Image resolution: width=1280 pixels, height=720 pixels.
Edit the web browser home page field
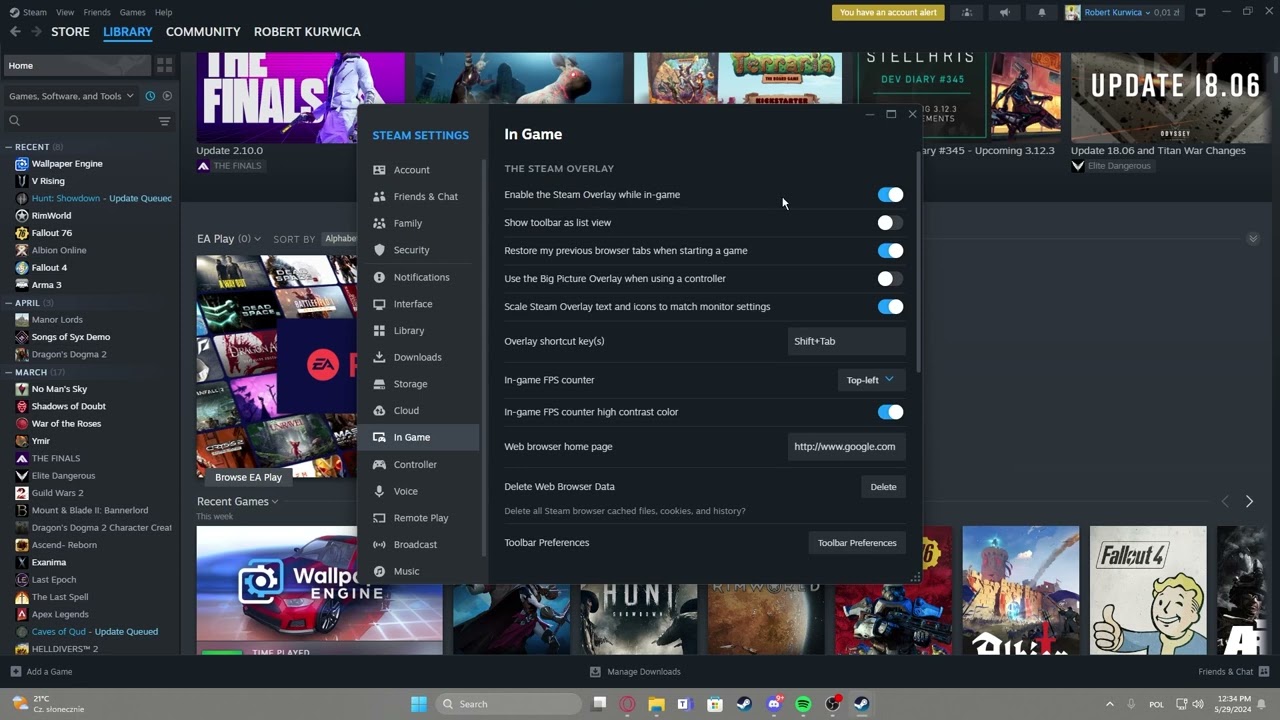point(846,447)
